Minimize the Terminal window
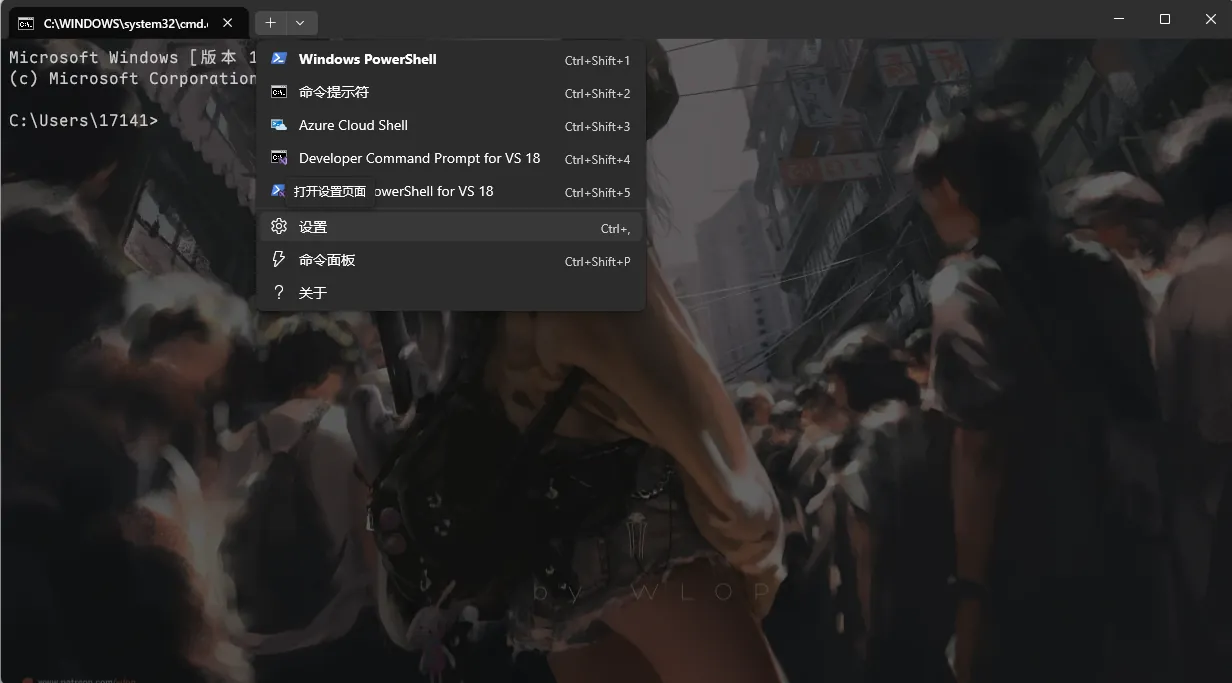This screenshot has width=1232, height=683. (1118, 19)
